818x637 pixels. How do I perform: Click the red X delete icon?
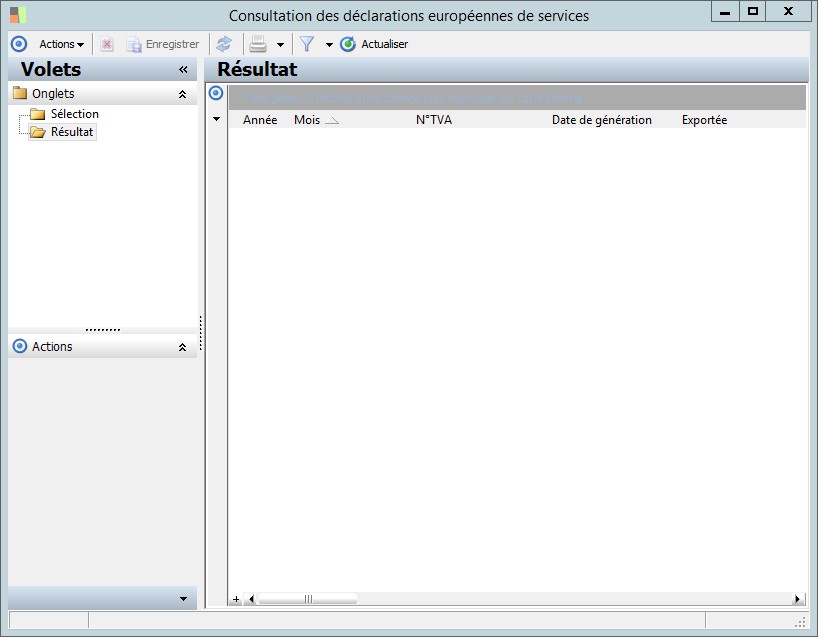(106, 44)
